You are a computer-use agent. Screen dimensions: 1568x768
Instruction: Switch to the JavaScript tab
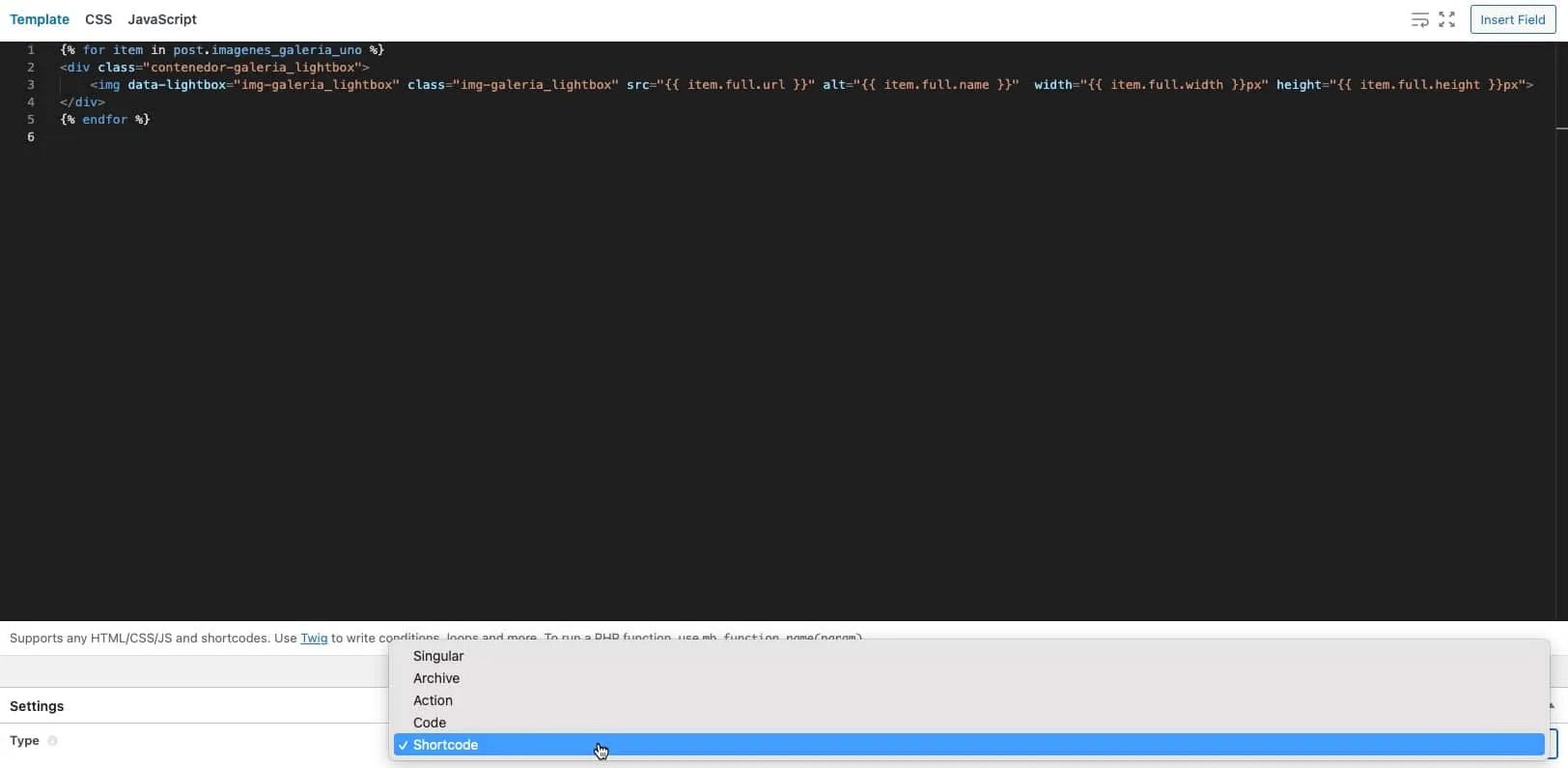162,19
